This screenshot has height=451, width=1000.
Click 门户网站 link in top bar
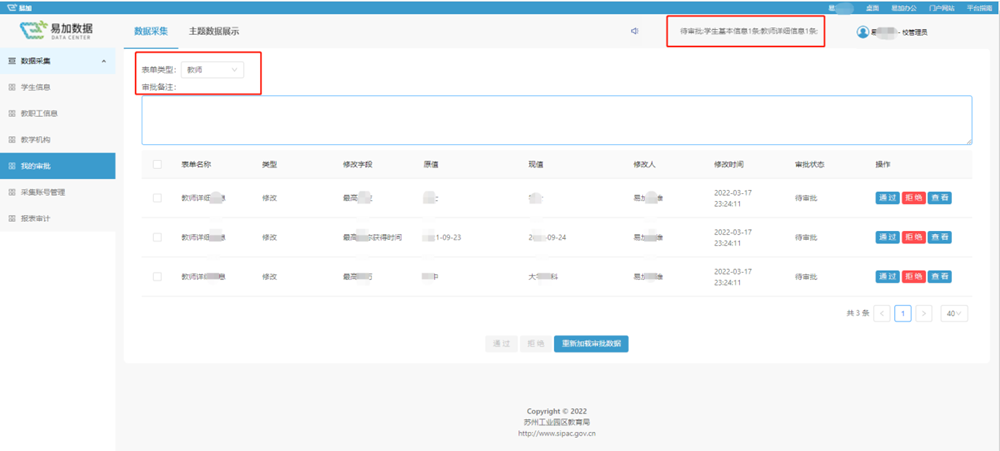(942, 8)
